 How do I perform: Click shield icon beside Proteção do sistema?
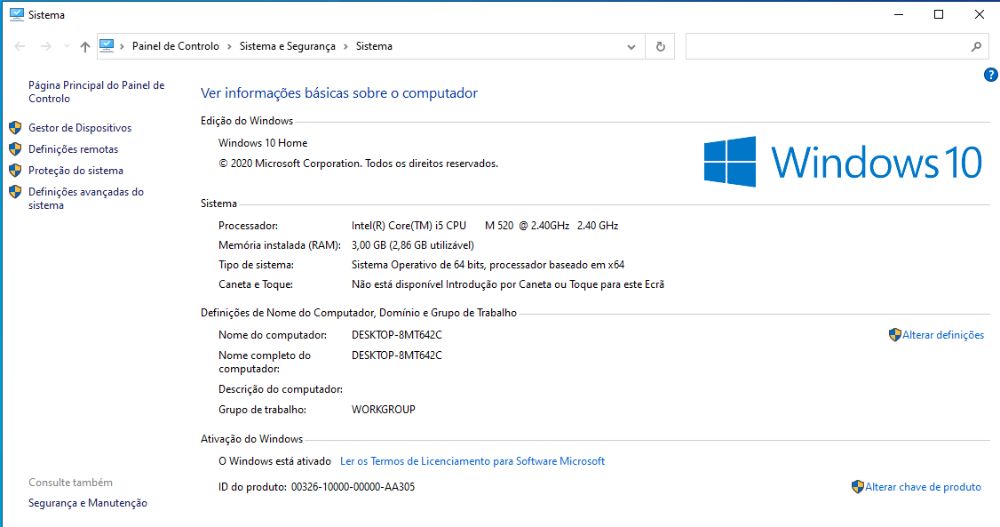click(x=15, y=170)
